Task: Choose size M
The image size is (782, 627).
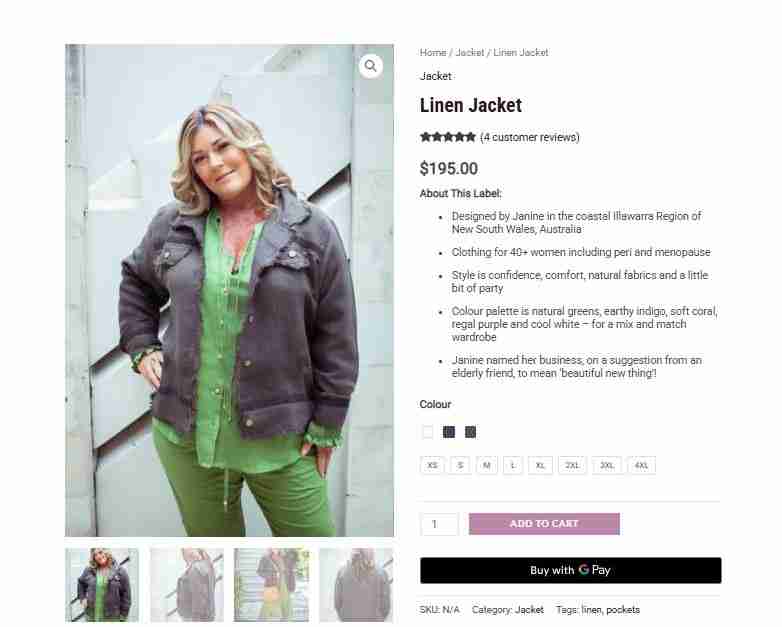Action: tap(487, 465)
